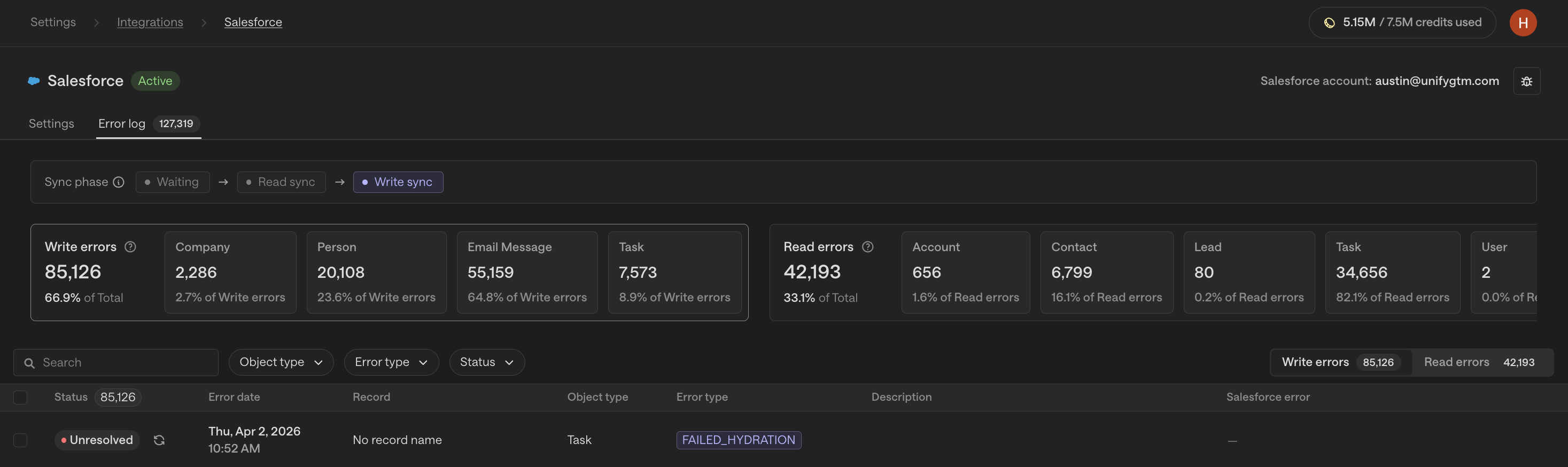1568x467 pixels.
Task: Click the Read errors help icon
Action: click(x=868, y=246)
